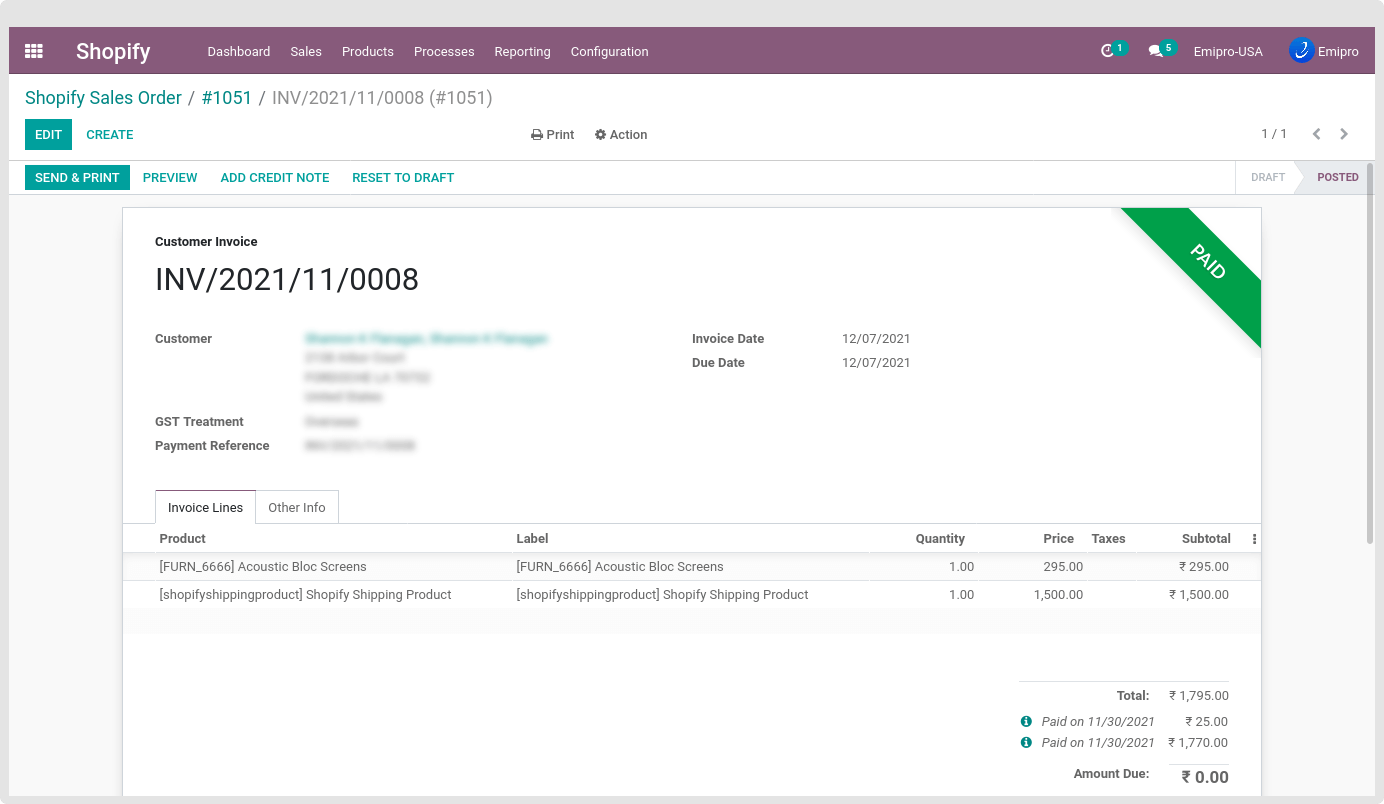Open the apps grid menu icon
Screen dimensions: 1384x804
[34, 51]
